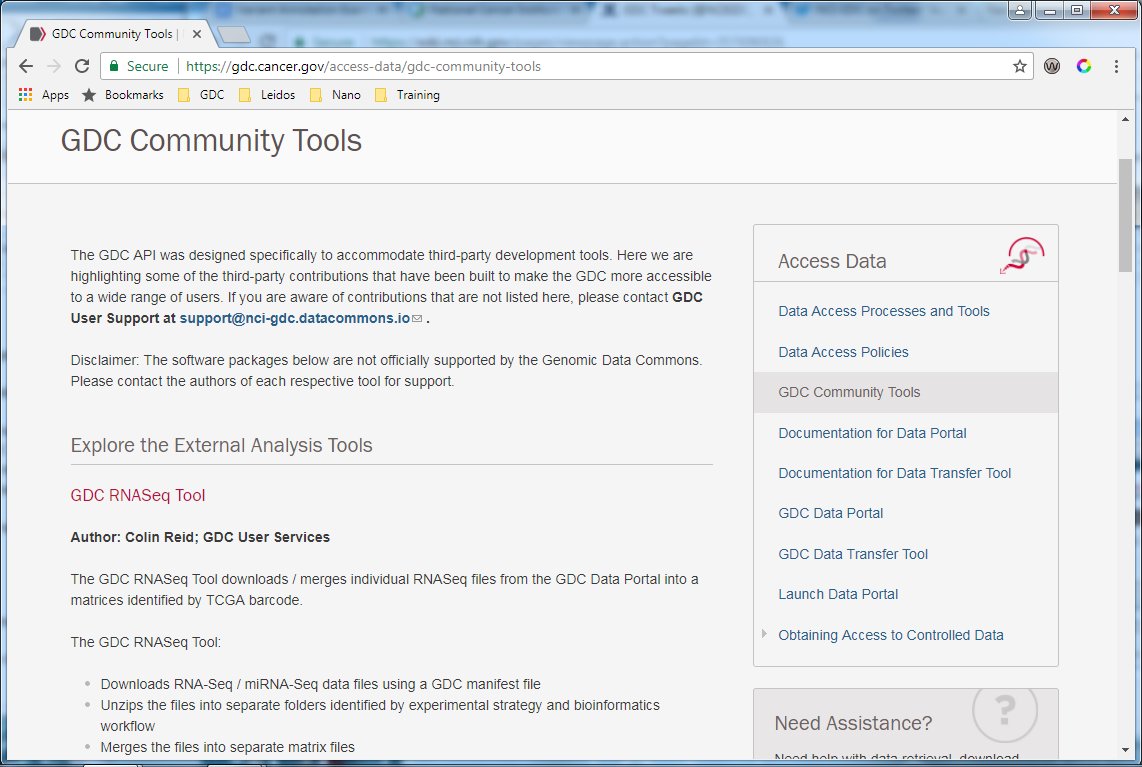
Task: Open Documentation for Data Portal link
Action: click(x=872, y=433)
